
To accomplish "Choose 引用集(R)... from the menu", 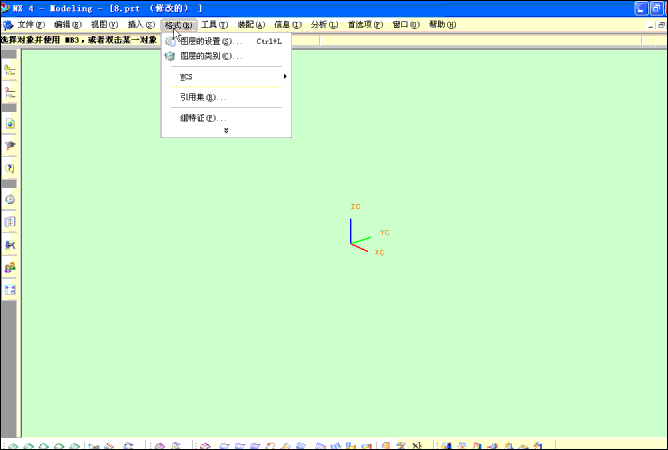I will [226, 98].
